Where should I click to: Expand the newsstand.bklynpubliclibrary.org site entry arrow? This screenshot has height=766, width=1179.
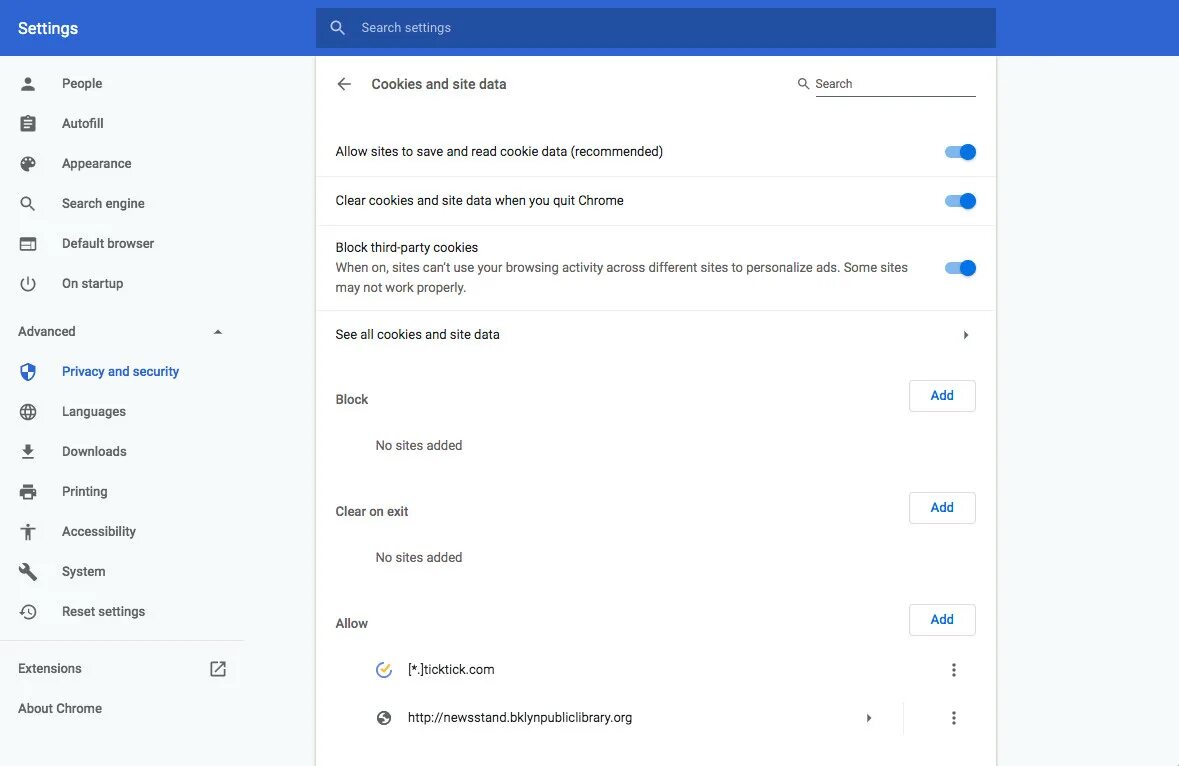(869, 718)
